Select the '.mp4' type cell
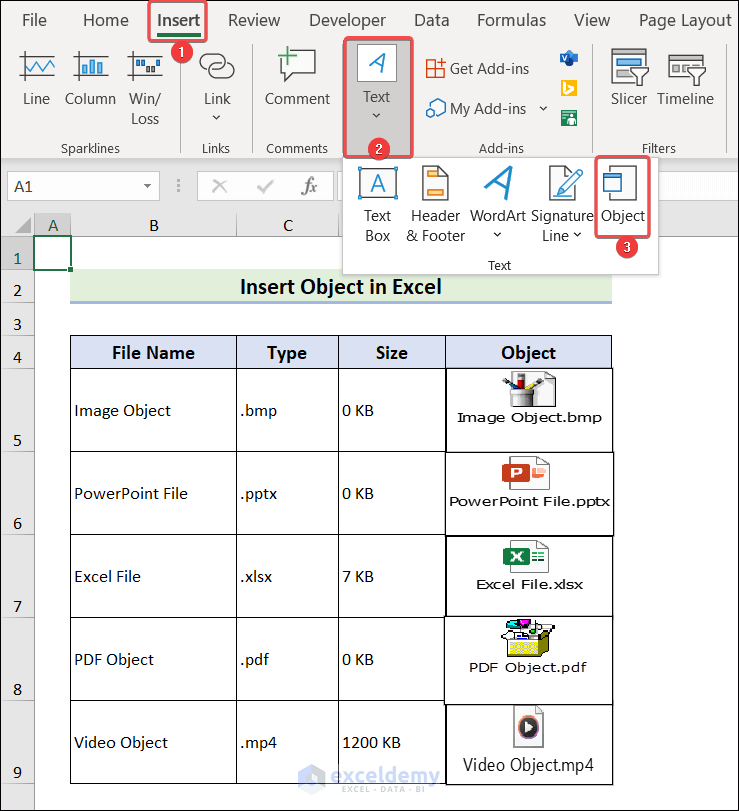Screen dimensions: 739x811 288,742
